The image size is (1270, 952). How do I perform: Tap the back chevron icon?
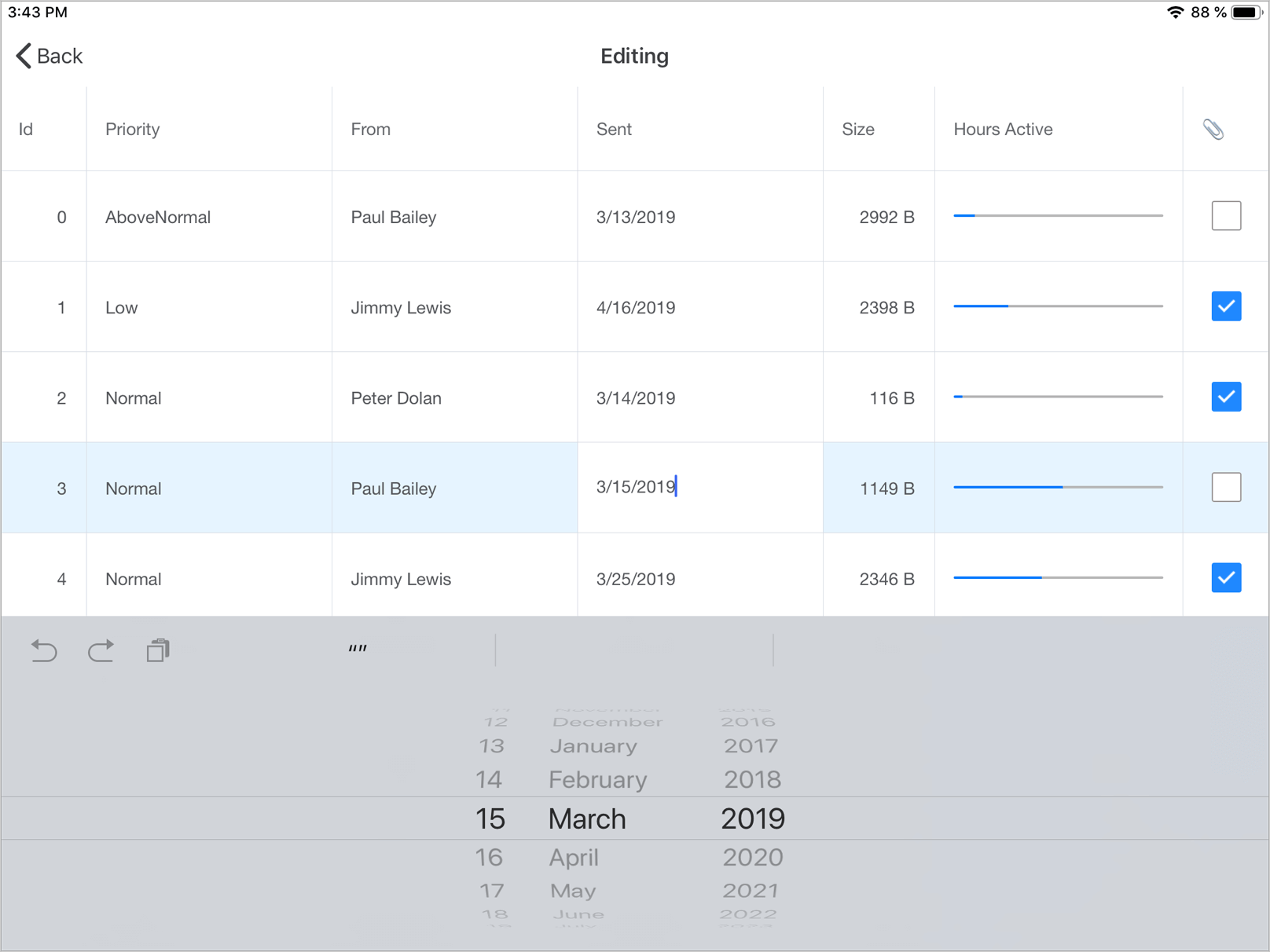24,56
